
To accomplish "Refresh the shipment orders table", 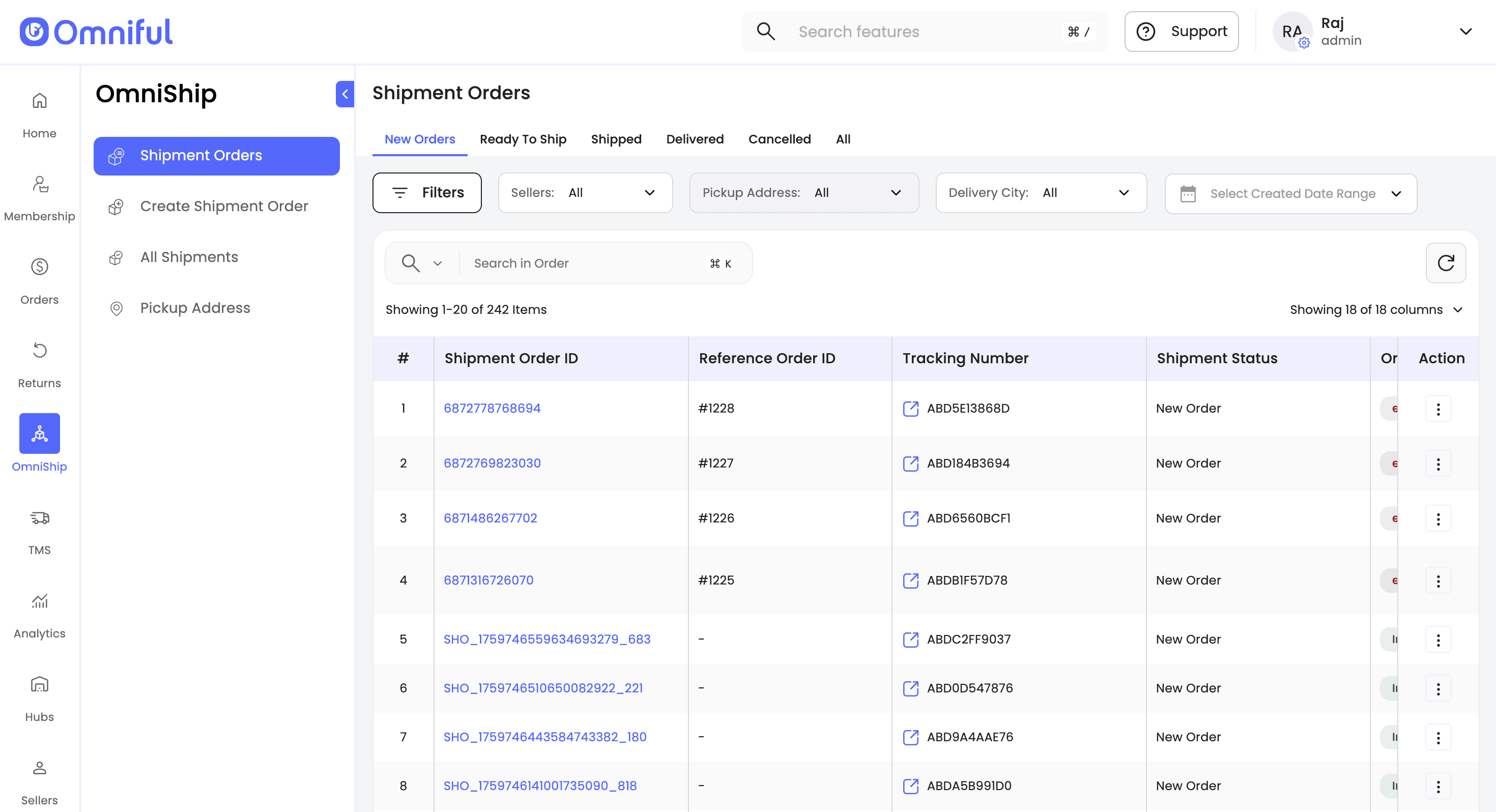I will 1446,263.
